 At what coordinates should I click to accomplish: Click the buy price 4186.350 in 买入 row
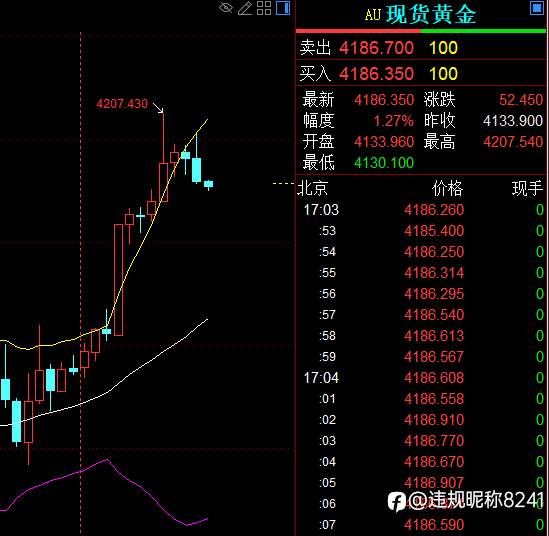pyautogui.click(x=376, y=74)
